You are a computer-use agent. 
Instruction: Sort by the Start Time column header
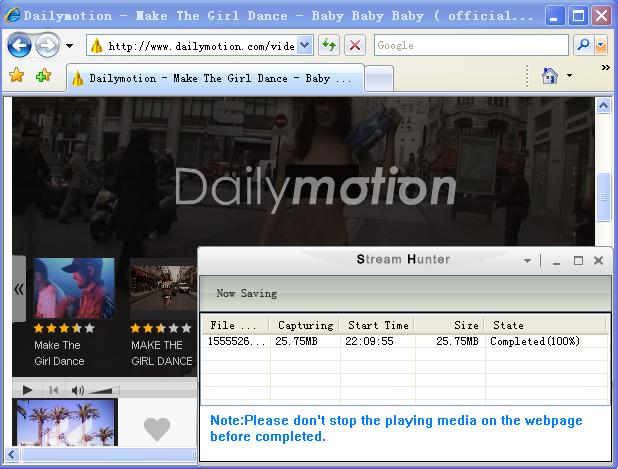[x=378, y=325]
